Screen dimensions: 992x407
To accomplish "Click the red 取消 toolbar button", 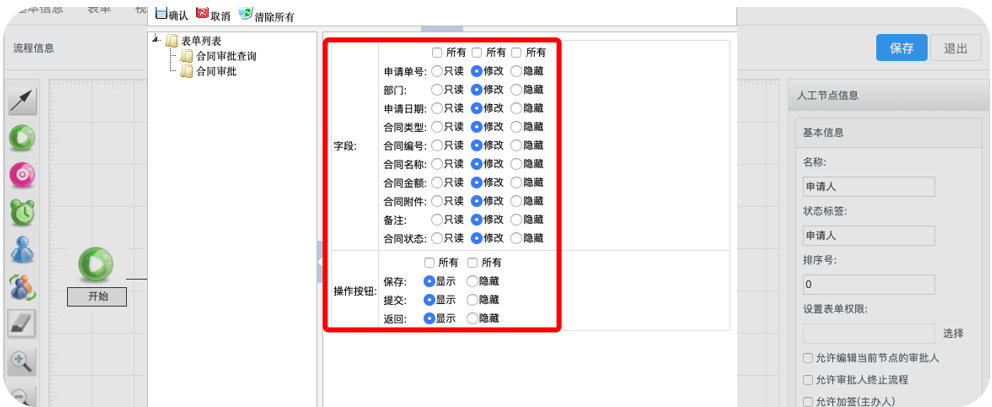I will coord(203,15).
